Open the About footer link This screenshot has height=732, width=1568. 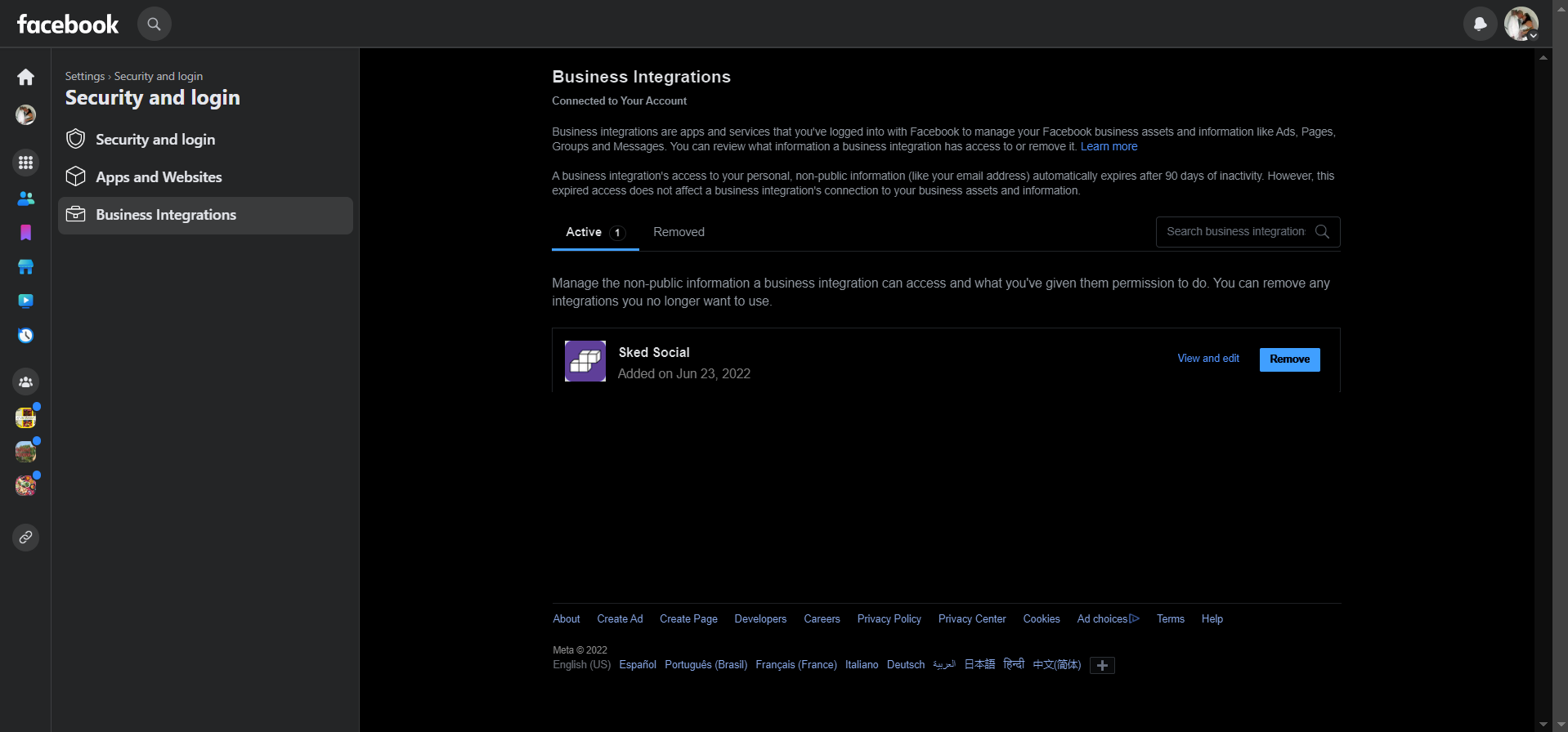567,619
